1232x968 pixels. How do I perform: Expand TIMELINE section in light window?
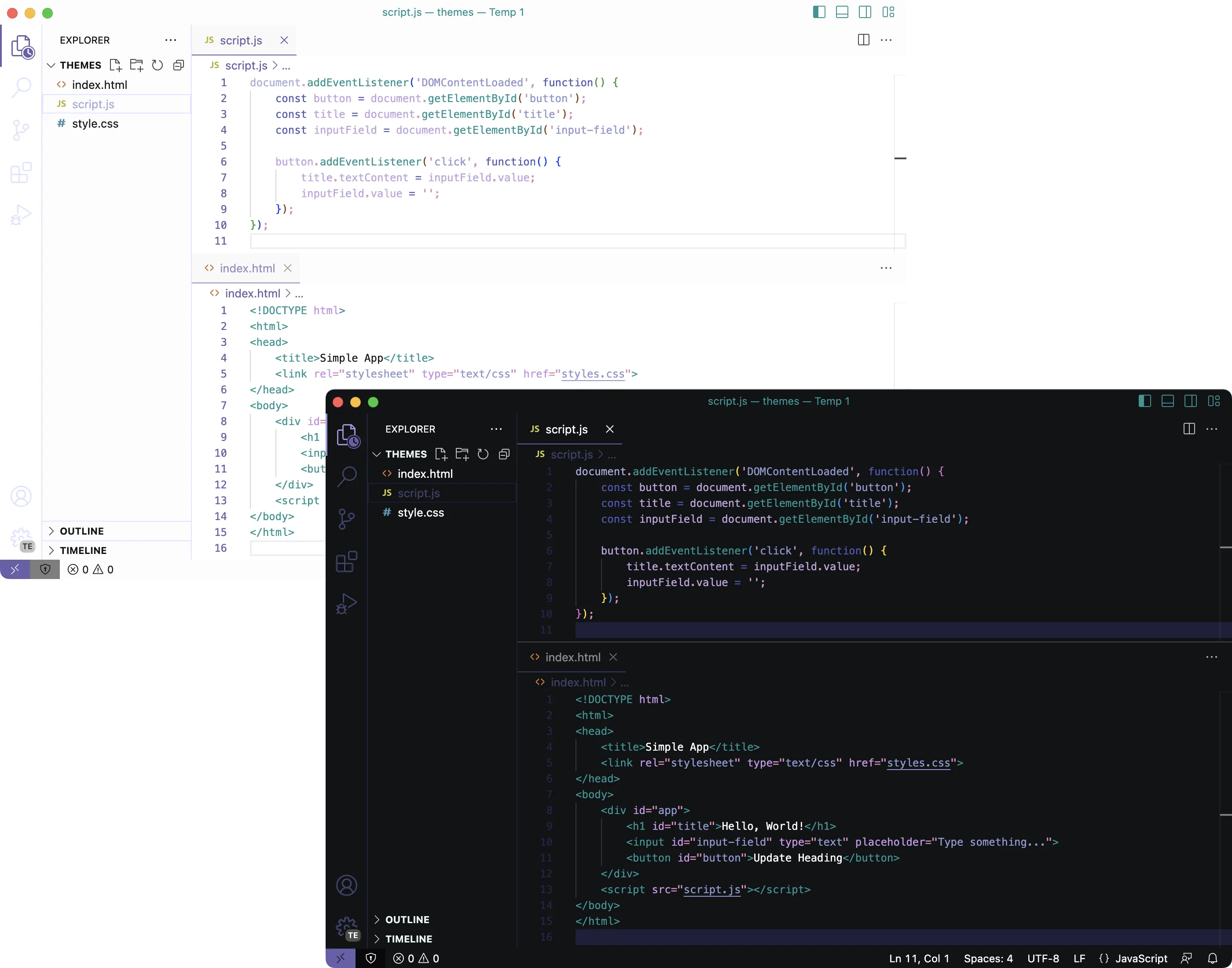[83, 550]
